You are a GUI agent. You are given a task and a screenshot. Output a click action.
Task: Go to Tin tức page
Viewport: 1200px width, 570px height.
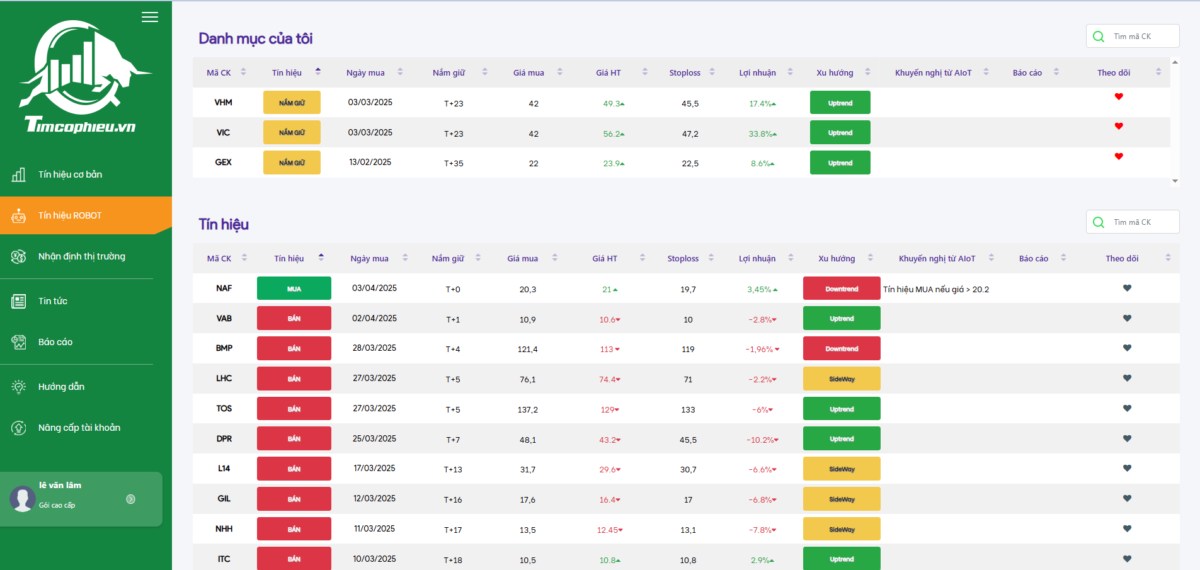(53, 301)
